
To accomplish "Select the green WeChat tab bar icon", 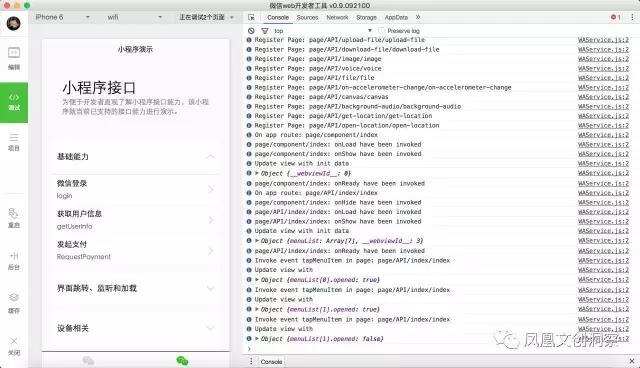I will click(182, 360).
